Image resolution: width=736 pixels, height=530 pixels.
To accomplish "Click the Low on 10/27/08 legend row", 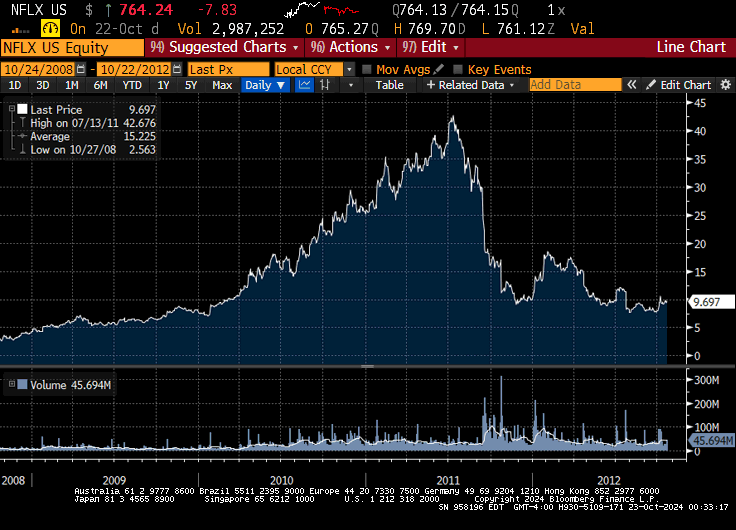I will [x=88, y=150].
